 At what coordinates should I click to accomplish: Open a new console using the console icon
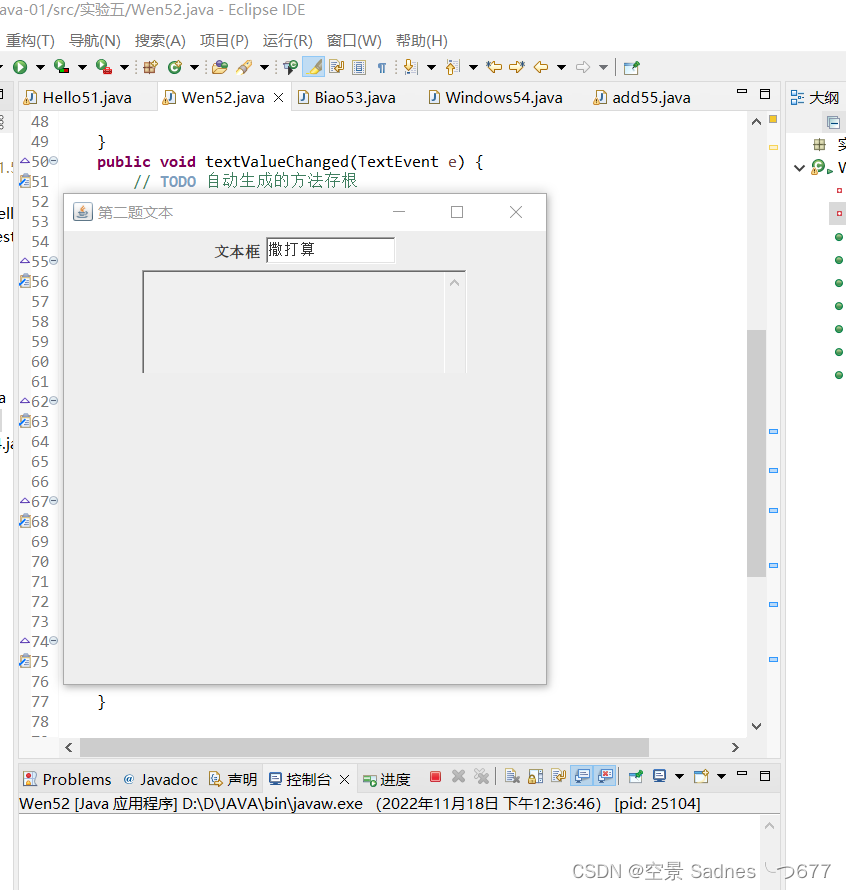700,777
